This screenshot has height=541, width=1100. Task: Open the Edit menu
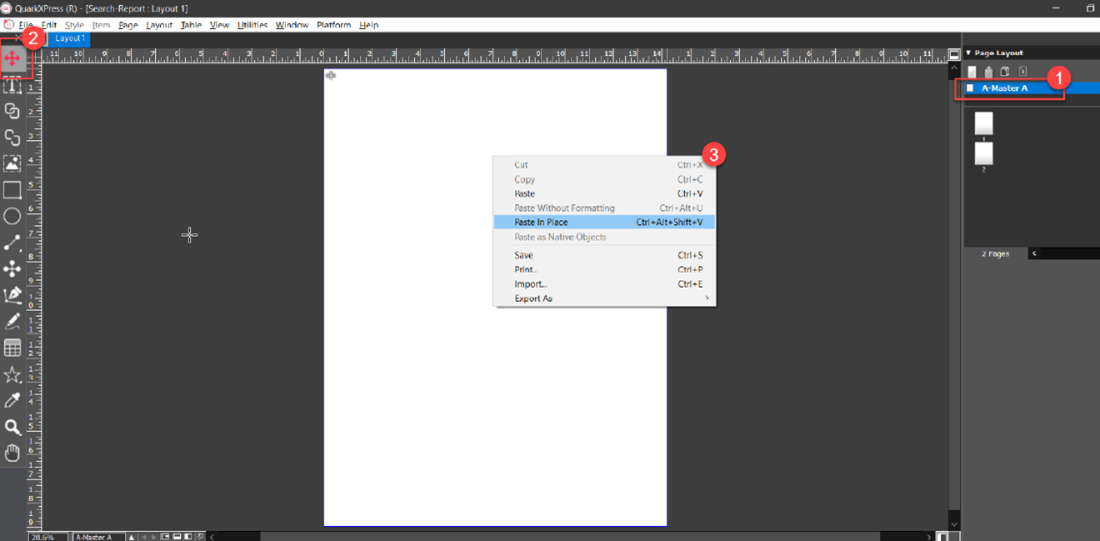click(48, 25)
